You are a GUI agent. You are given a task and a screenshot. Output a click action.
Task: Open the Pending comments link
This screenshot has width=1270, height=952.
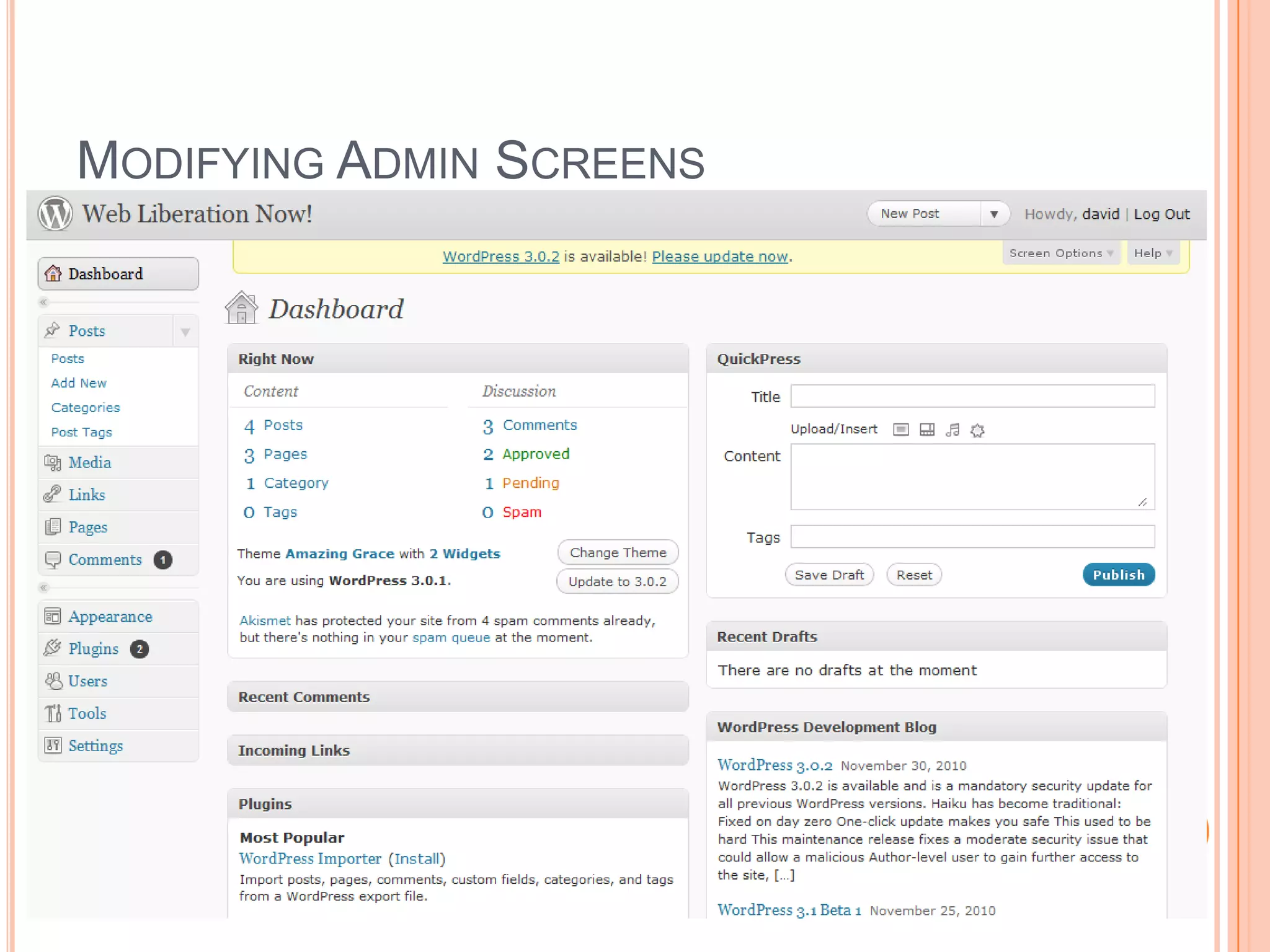[531, 483]
